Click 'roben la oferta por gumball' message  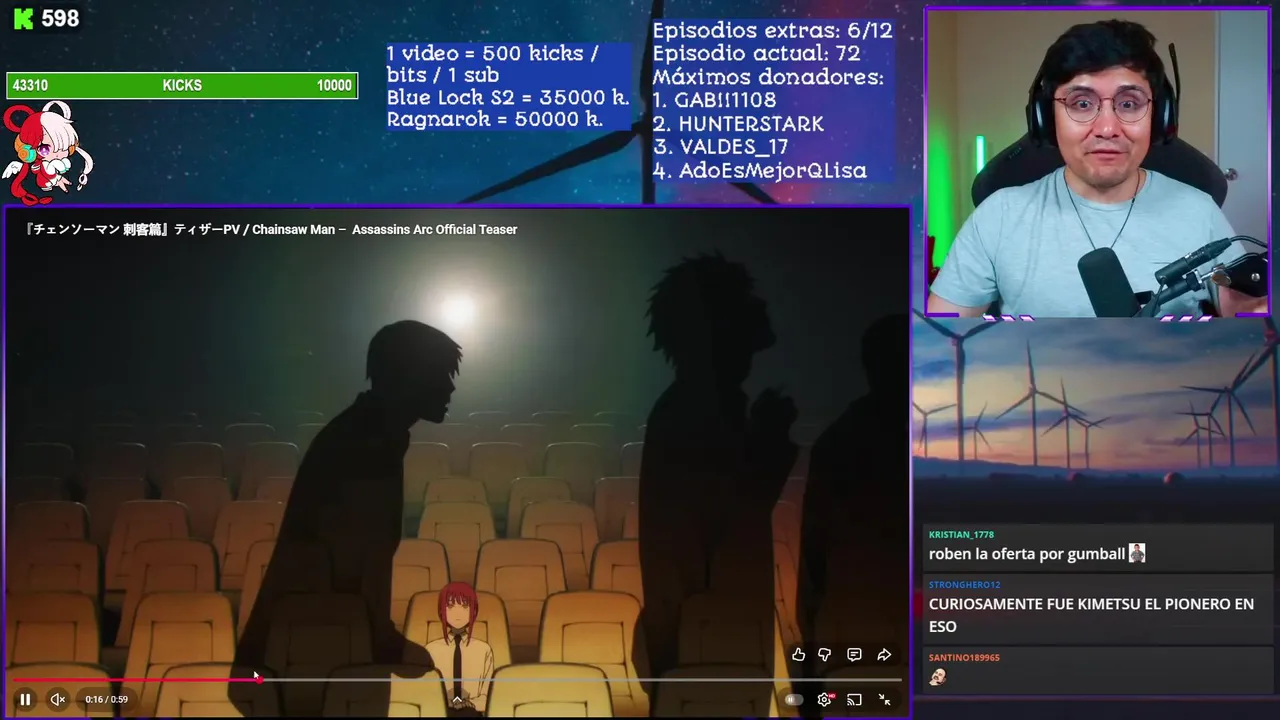[x=1027, y=554]
